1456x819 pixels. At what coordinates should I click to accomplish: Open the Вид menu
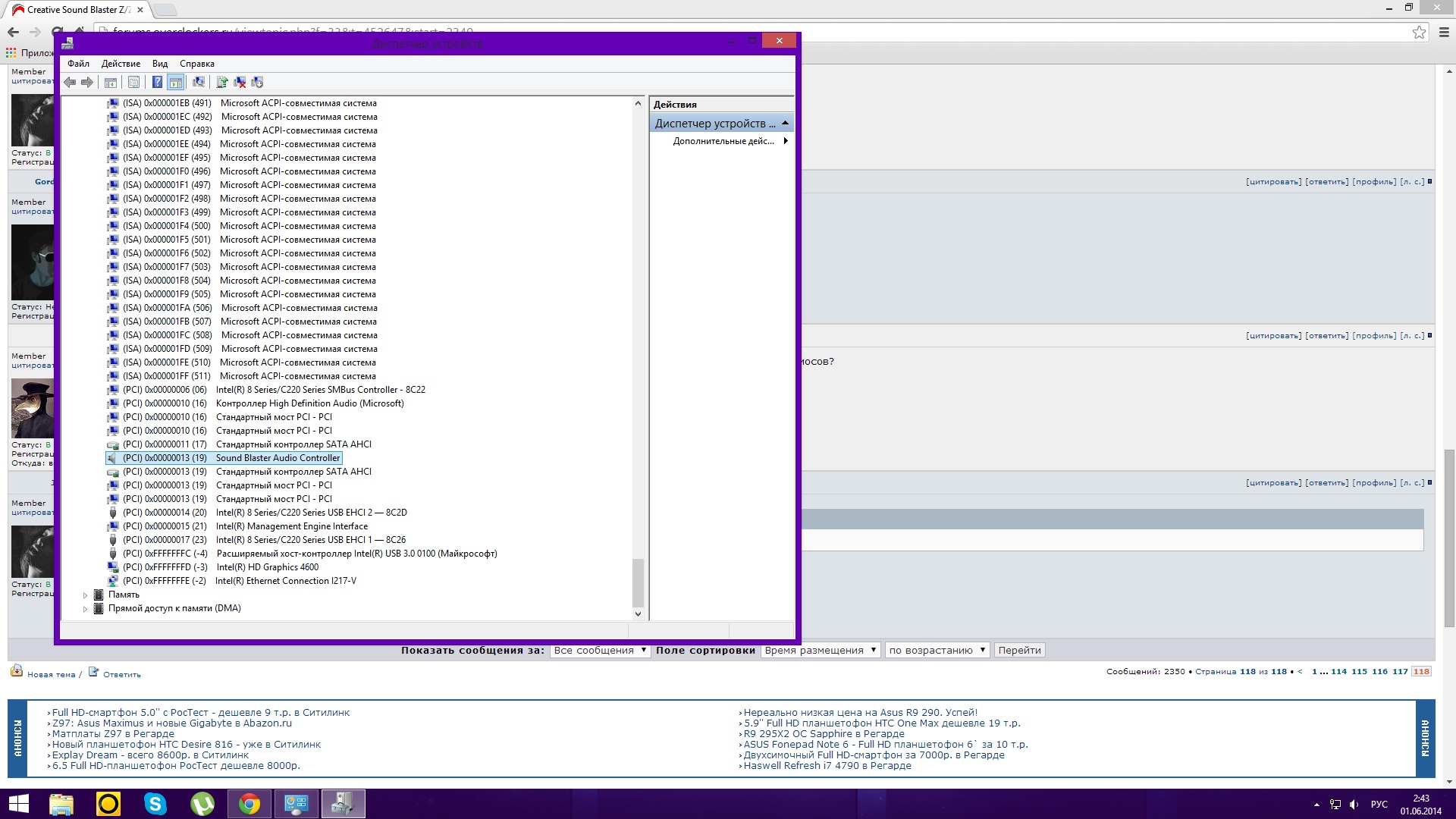(x=159, y=64)
